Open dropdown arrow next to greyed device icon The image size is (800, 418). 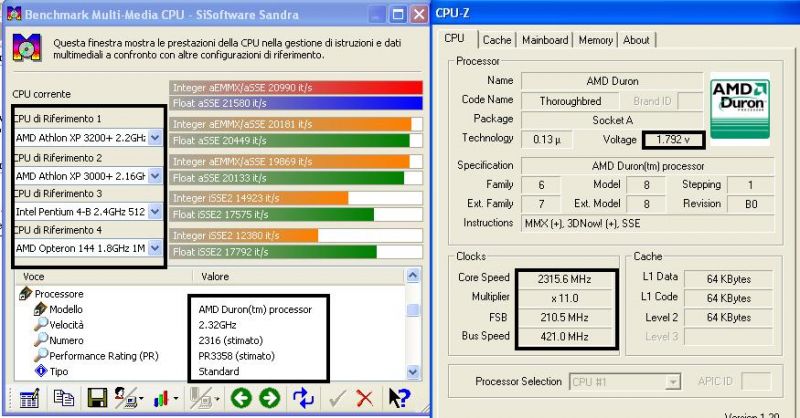tap(218, 399)
